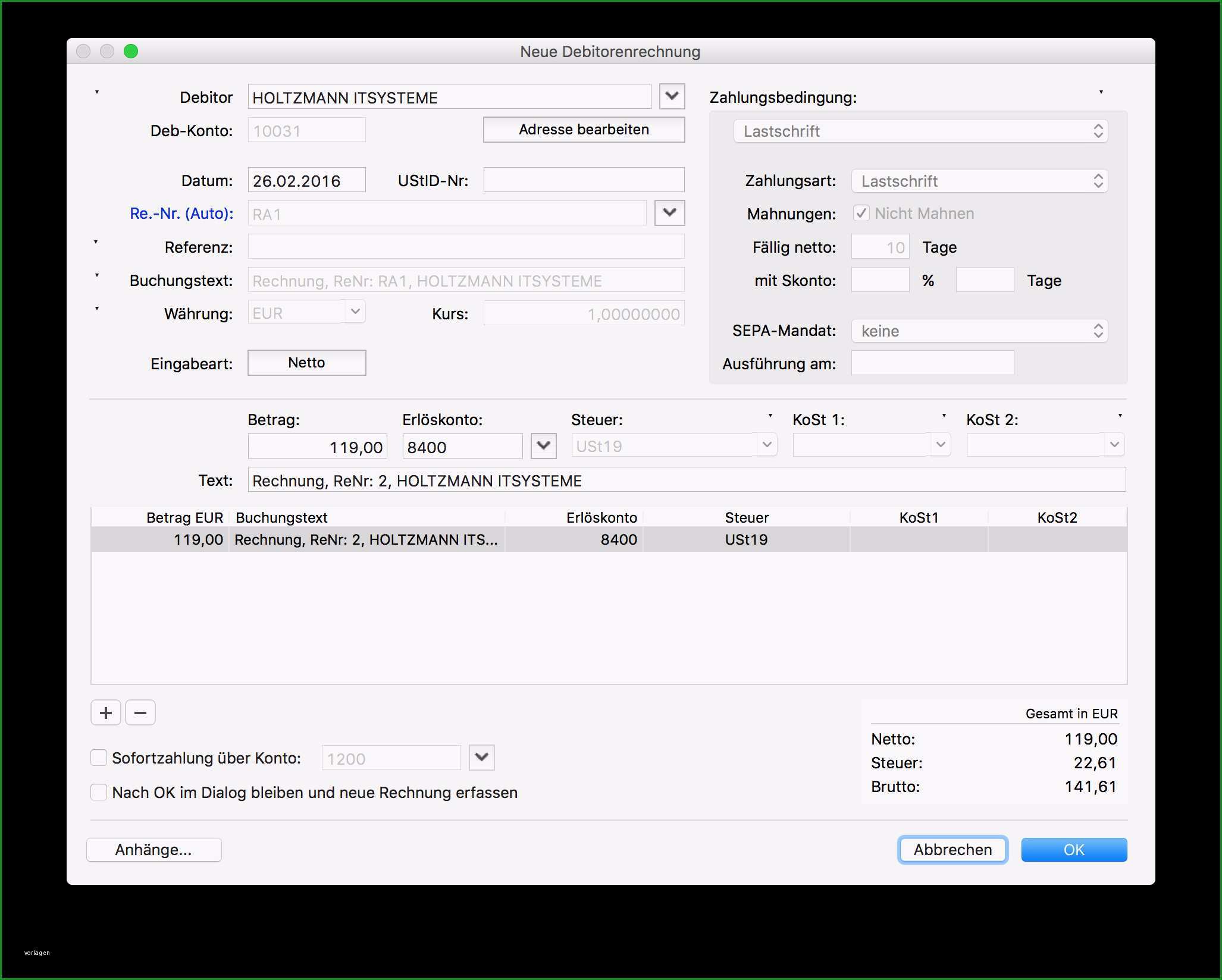Click the small triangle beside Debitor label
The height and width of the screenshot is (980, 1222).
tap(97, 92)
